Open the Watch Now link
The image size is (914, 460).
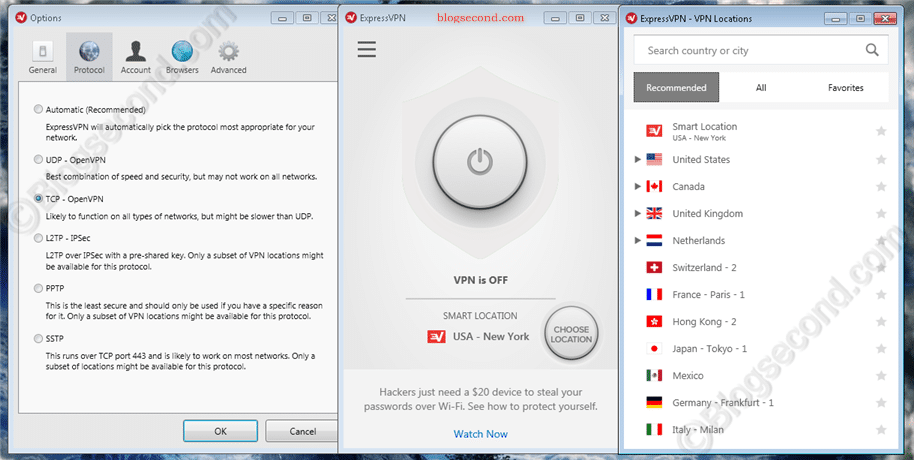(480, 434)
